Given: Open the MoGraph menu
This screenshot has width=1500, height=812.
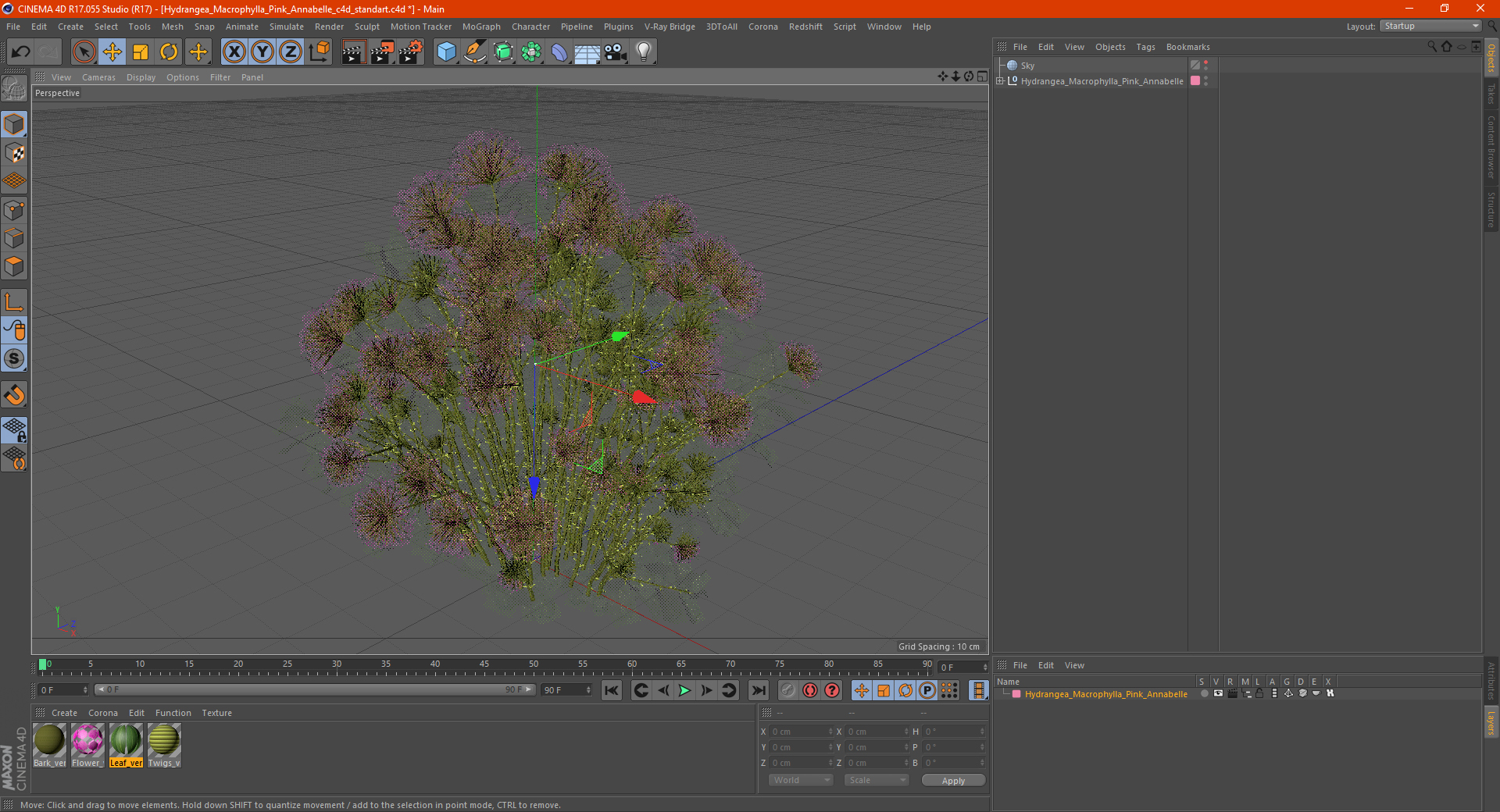Looking at the screenshot, I should pos(481,27).
